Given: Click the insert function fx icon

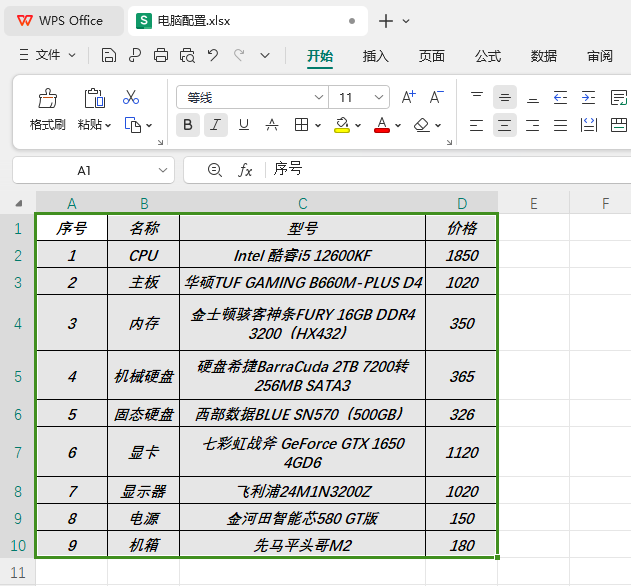Looking at the screenshot, I should coord(245,170).
